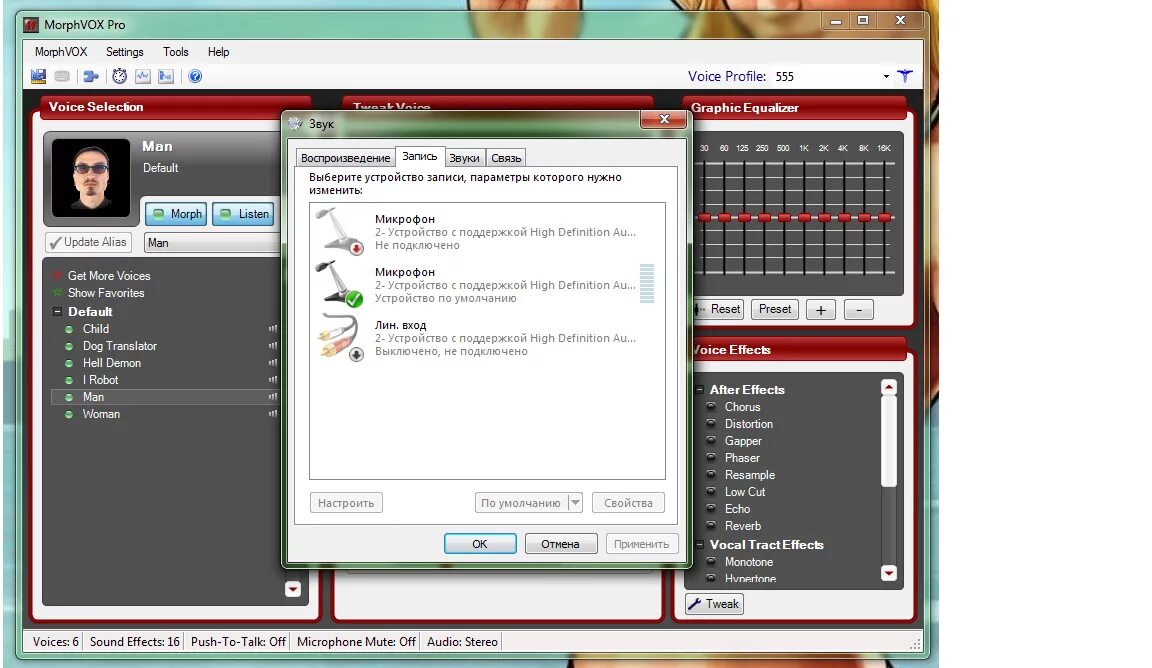
Task: Open the blue help question mark icon
Action: click(x=195, y=76)
